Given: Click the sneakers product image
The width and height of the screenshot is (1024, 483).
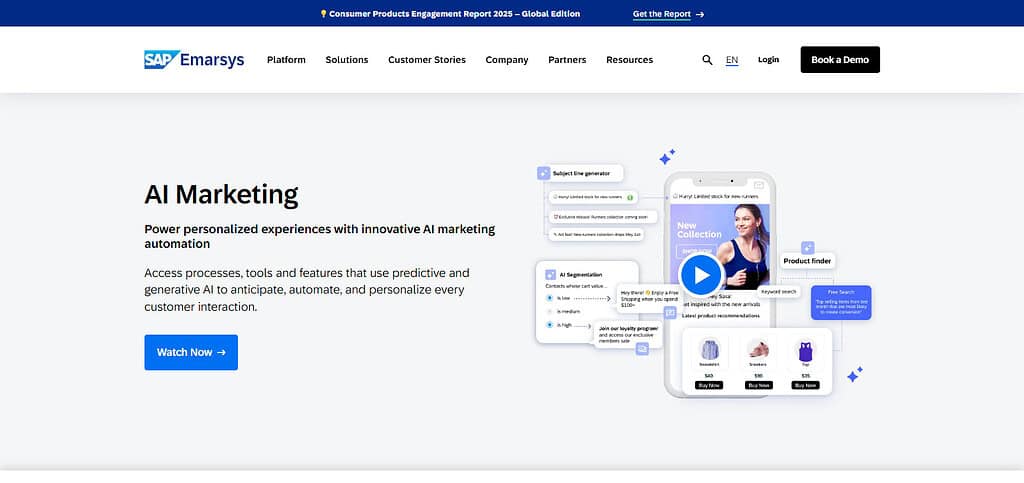Looking at the screenshot, I should 758,349.
